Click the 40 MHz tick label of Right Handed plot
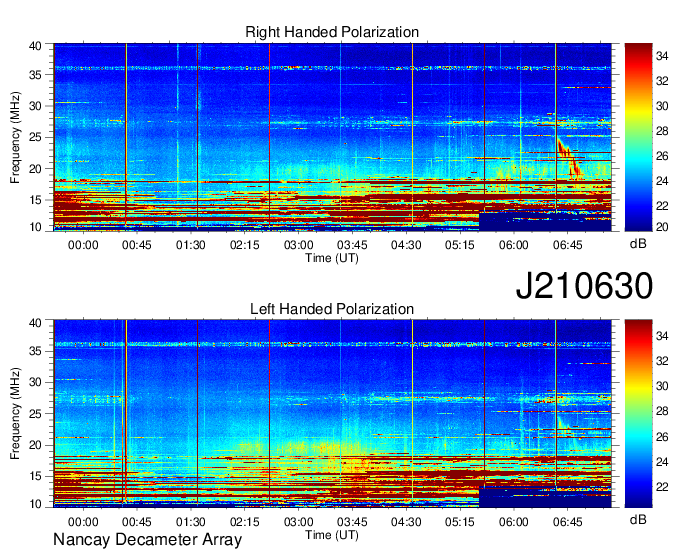 [35, 46]
